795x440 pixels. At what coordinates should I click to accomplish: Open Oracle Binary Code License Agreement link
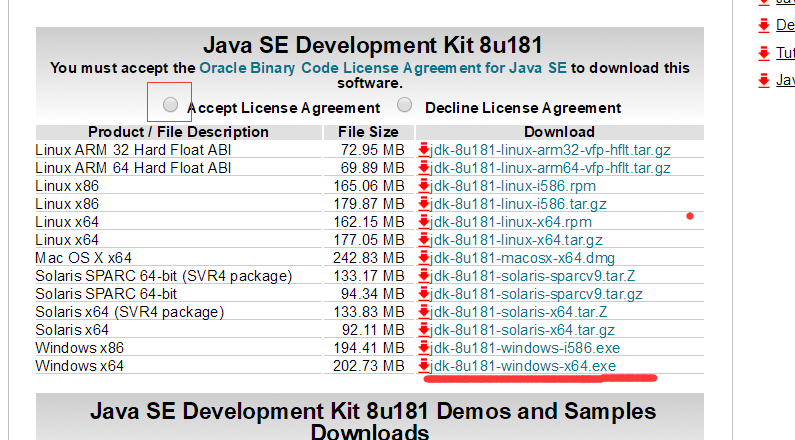click(383, 68)
